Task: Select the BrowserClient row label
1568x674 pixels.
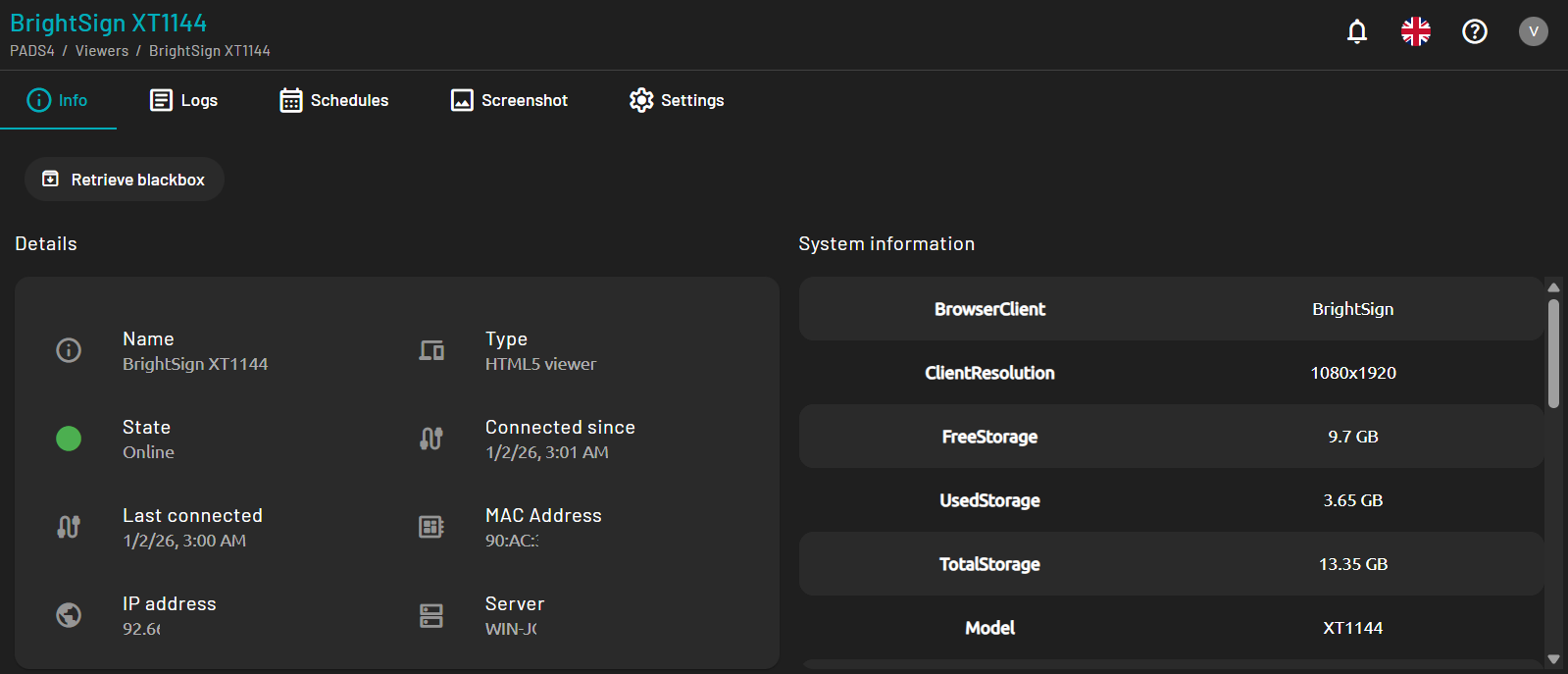Action: point(990,309)
